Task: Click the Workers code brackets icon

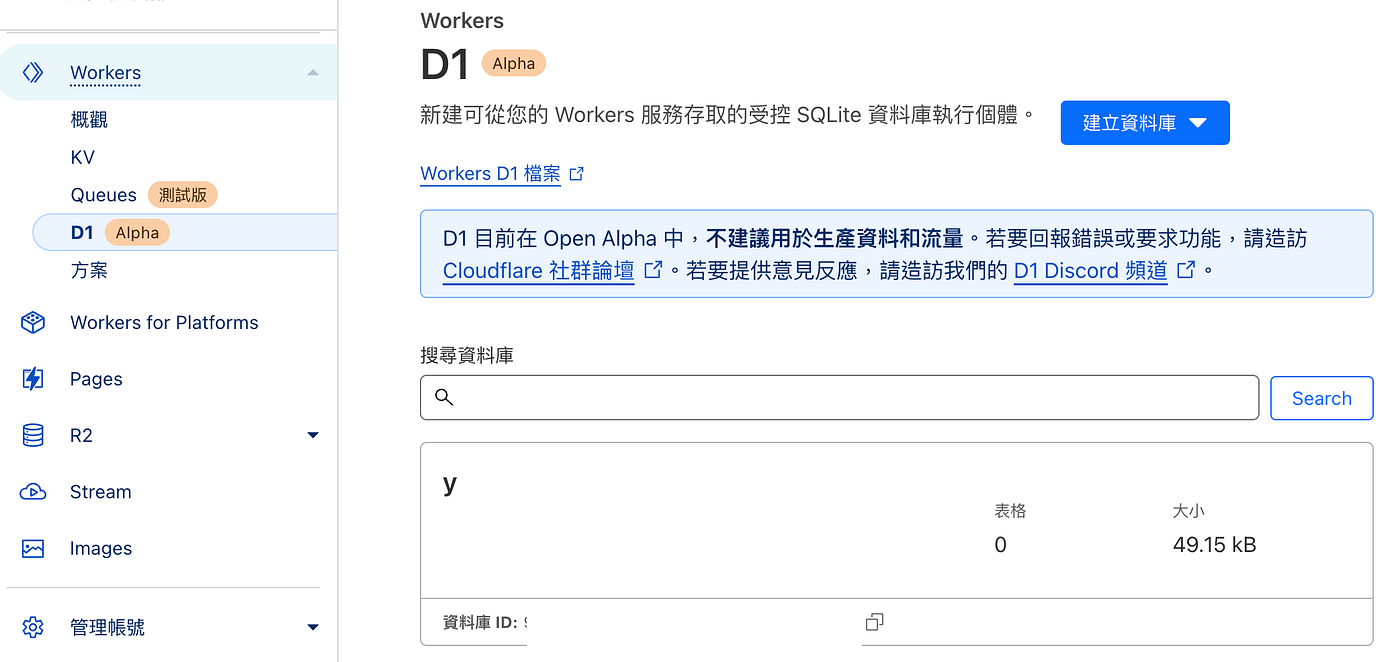Action: click(x=33, y=73)
